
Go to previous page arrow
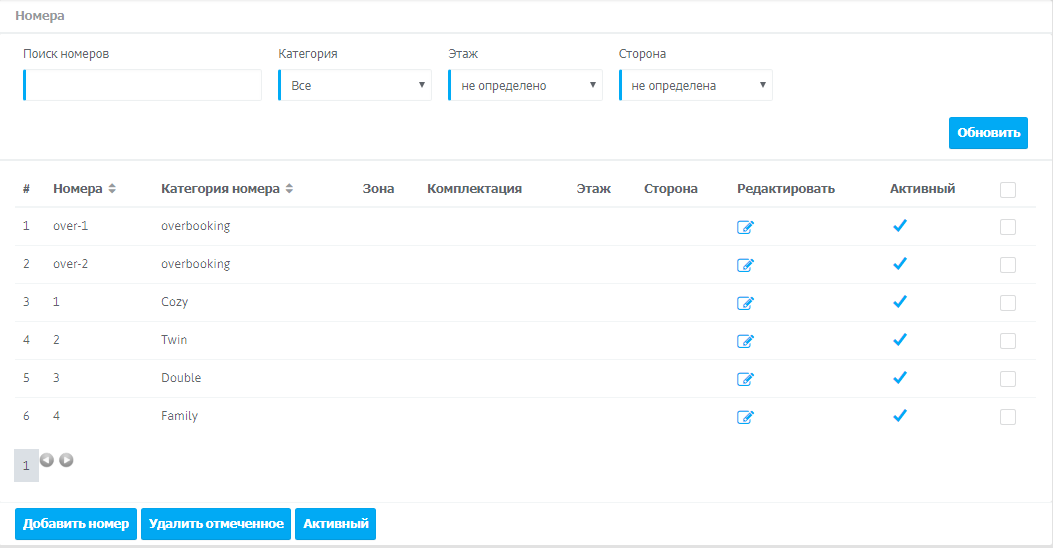click(x=47, y=461)
